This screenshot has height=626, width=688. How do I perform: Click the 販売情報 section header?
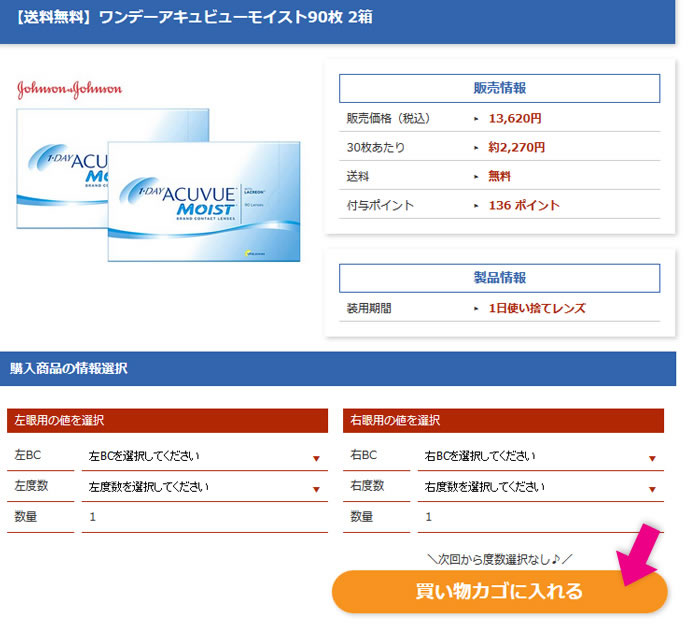pos(499,88)
